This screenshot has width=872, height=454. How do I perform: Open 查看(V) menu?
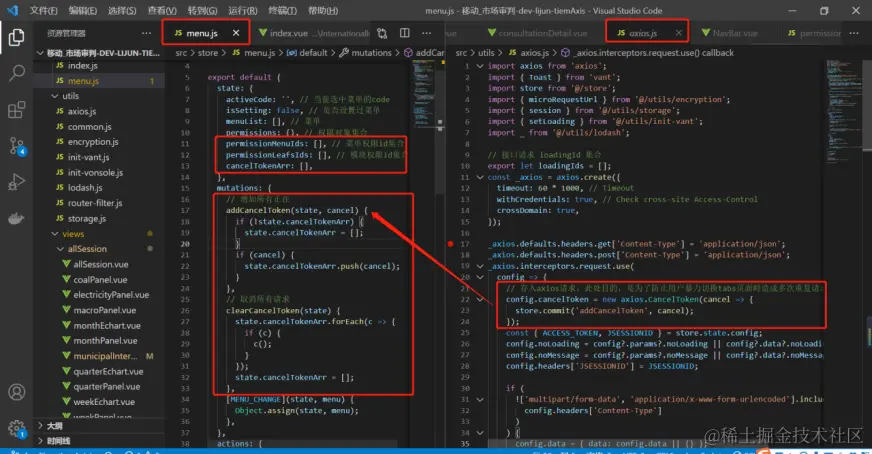click(x=162, y=11)
